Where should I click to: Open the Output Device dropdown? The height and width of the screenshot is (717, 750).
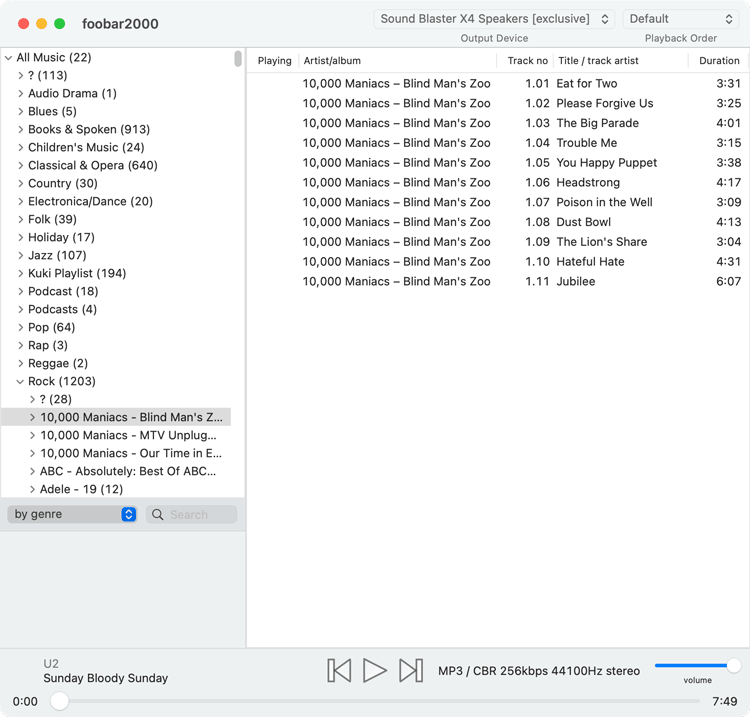pyautogui.click(x=494, y=19)
